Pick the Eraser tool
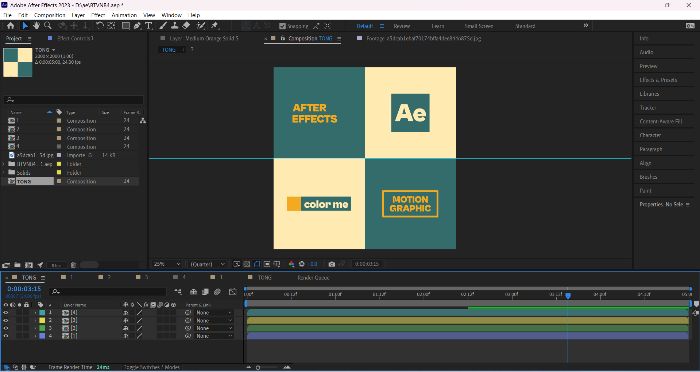The image size is (700, 372). [x=187, y=26]
